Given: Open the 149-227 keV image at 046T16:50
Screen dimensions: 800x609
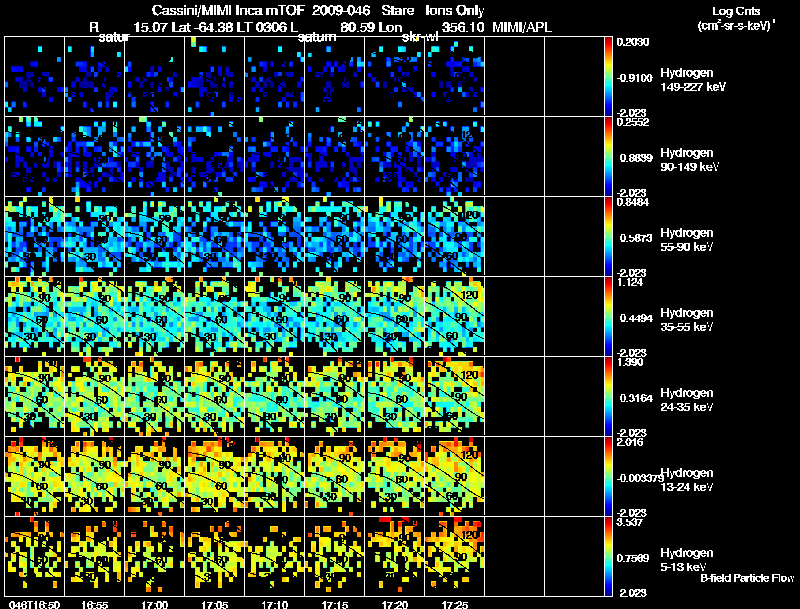Looking at the screenshot, I should (34, 77).
